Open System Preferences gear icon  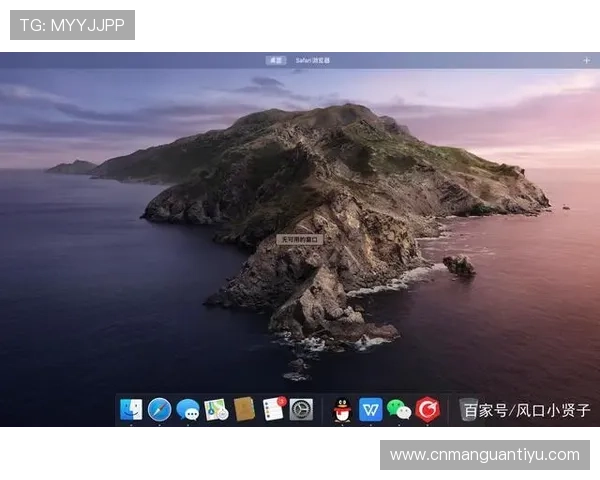(x=301, y=409)
